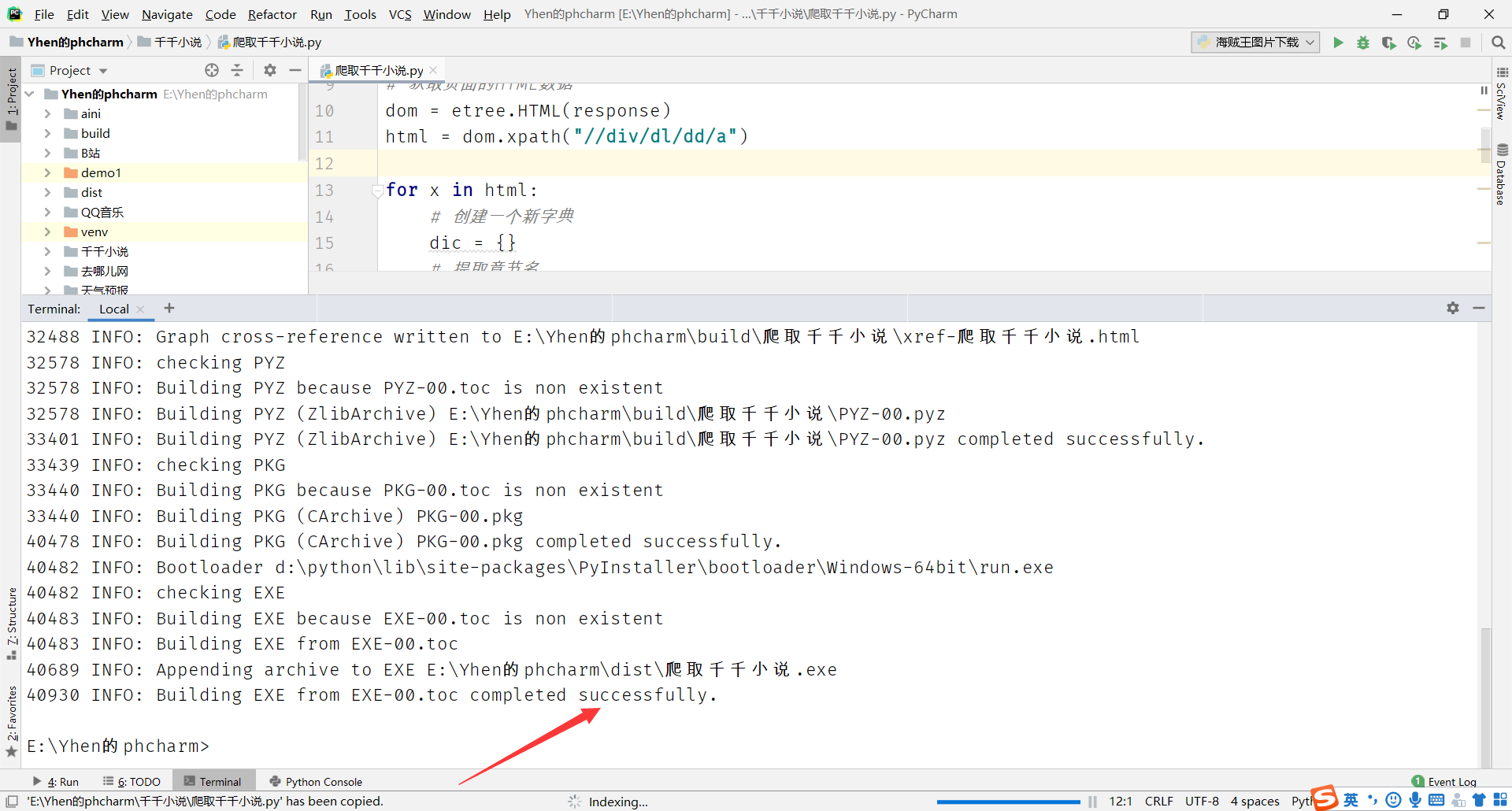Toggle the 1: Project side tab
The image size is (1512, 811).
[x=11, y=98]
